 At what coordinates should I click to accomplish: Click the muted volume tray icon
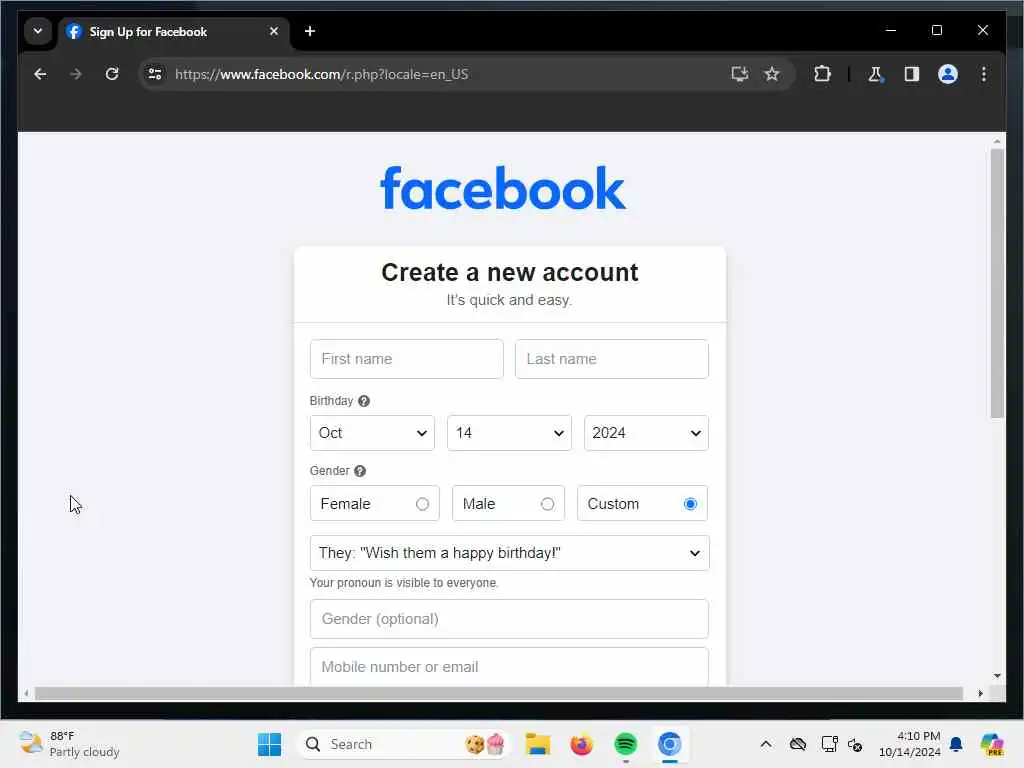point(855,744)
